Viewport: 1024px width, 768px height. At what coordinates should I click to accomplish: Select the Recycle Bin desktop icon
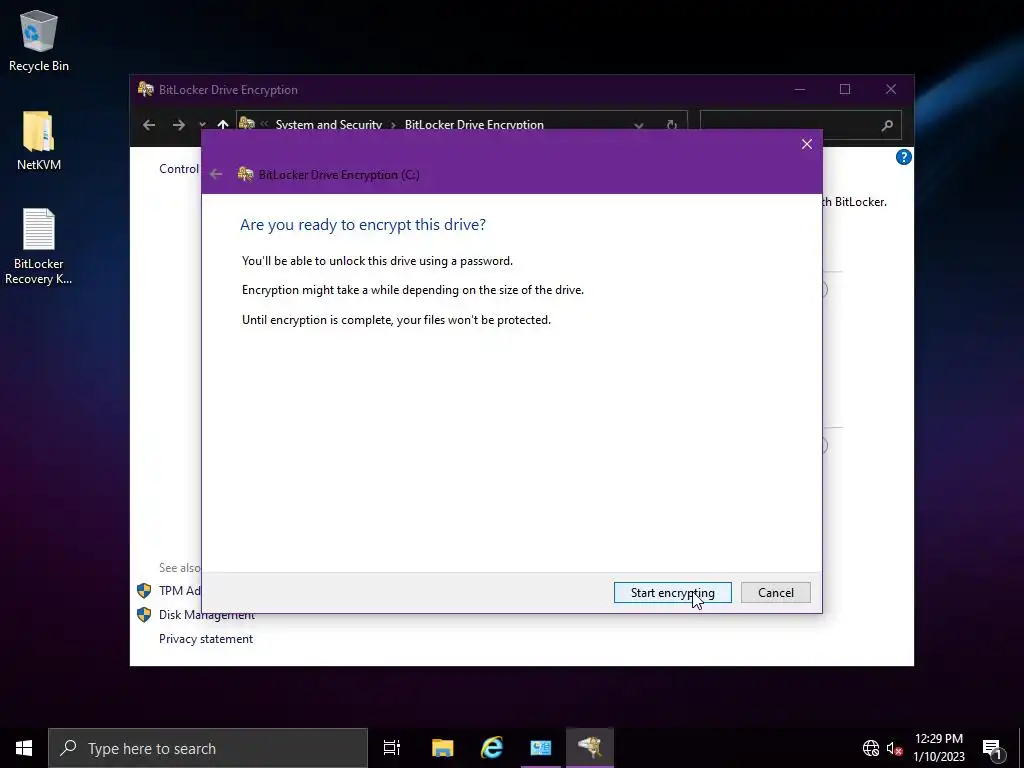coord(39,40)
